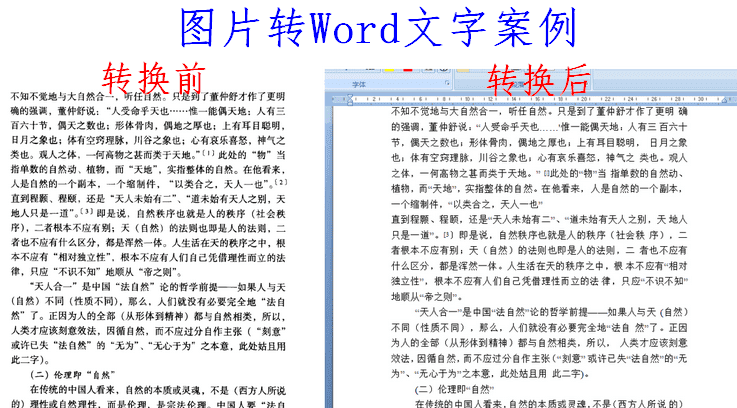This screenshot has height=408, width=737.
Task: Click the scanned line starting 律,只应 “不识不知”
Action: point(97,272)
